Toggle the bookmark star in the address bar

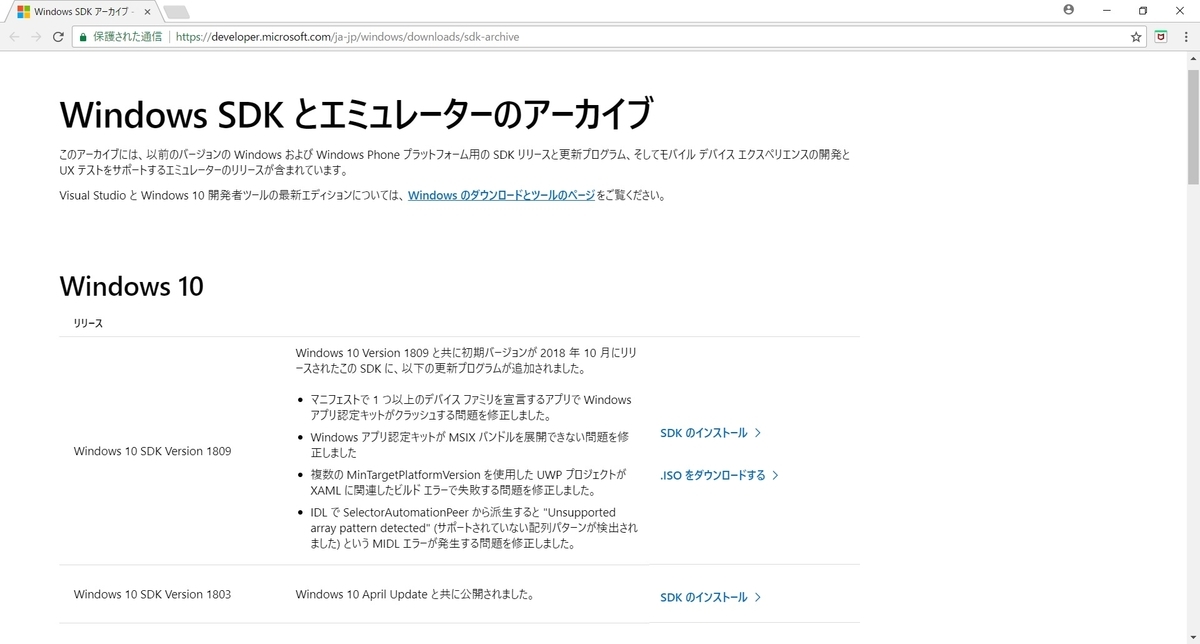[x=1136, y=36]
